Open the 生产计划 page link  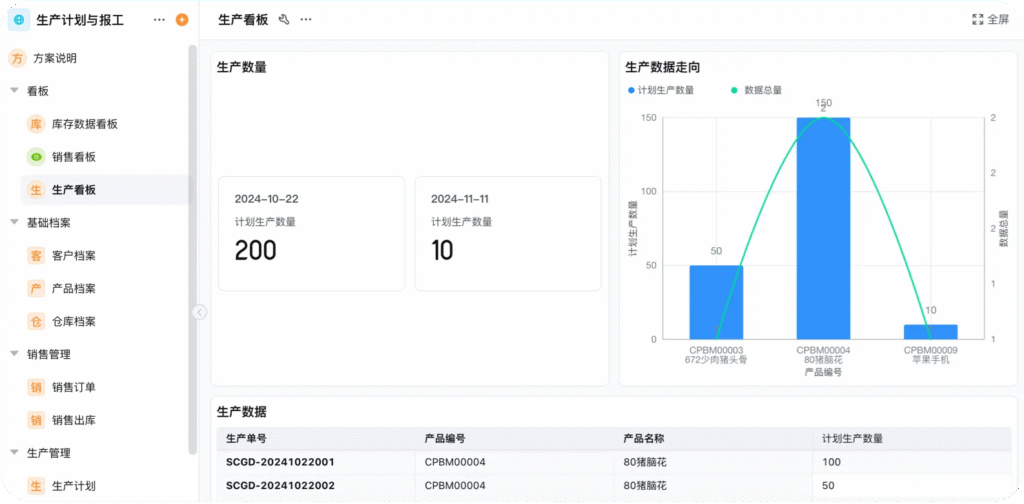point(73,486)
